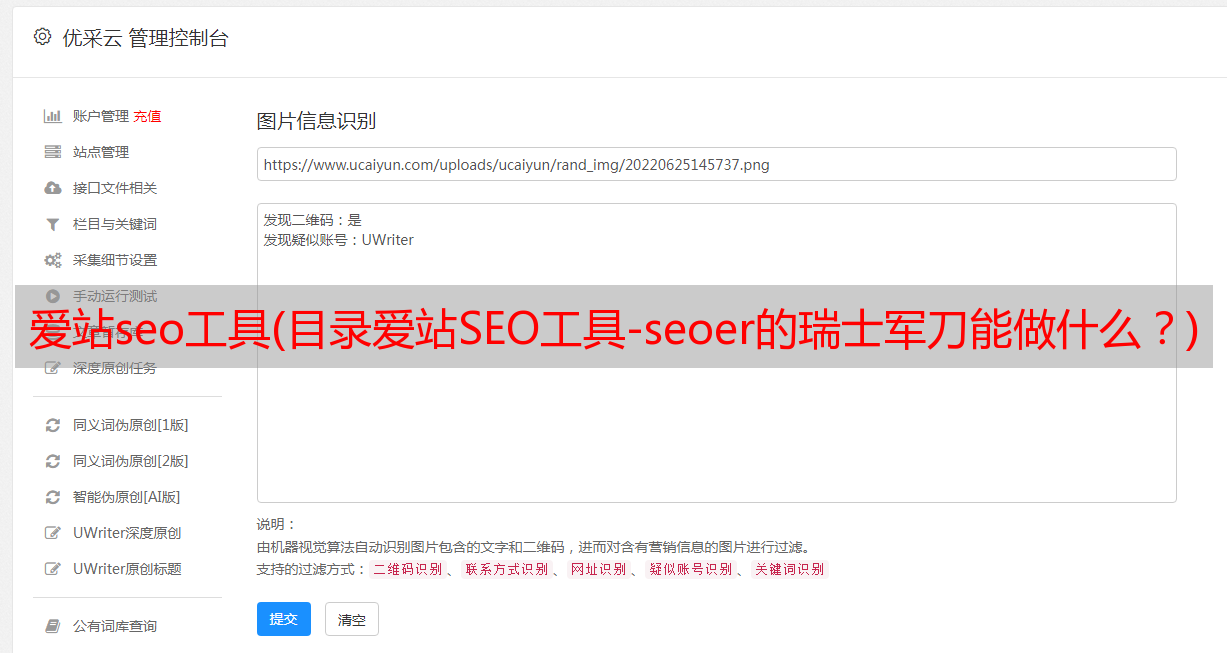1227x653 pixels.
Task: Click the gear icon beside 优采云 管理控制台
Action: [x=42, y=37]
